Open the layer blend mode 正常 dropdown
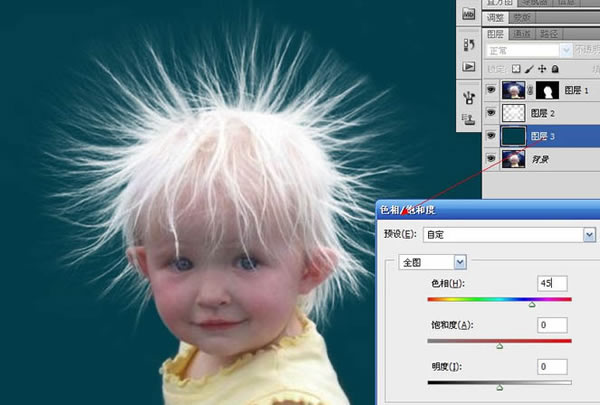The height and width of the screenshot is (405, 600). pos(528,51)
